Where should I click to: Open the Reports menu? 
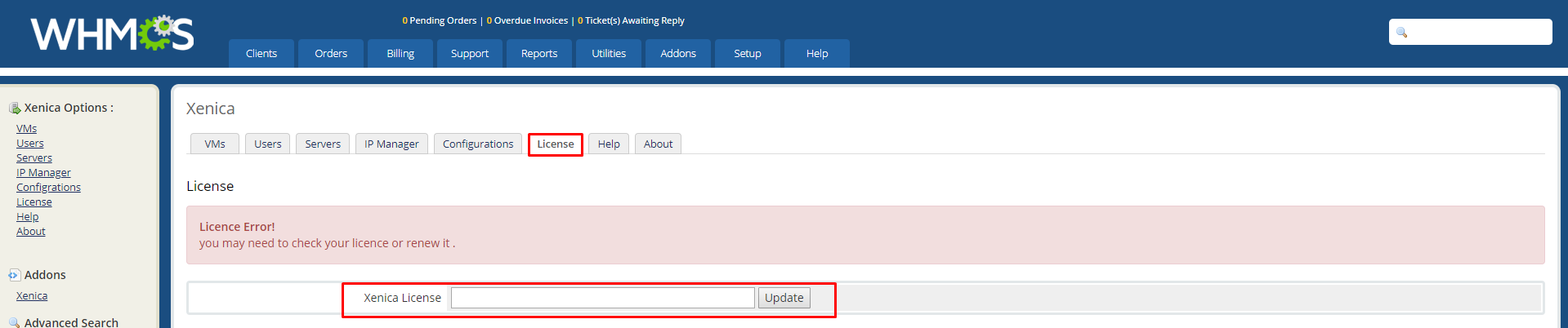coord(539,53)
